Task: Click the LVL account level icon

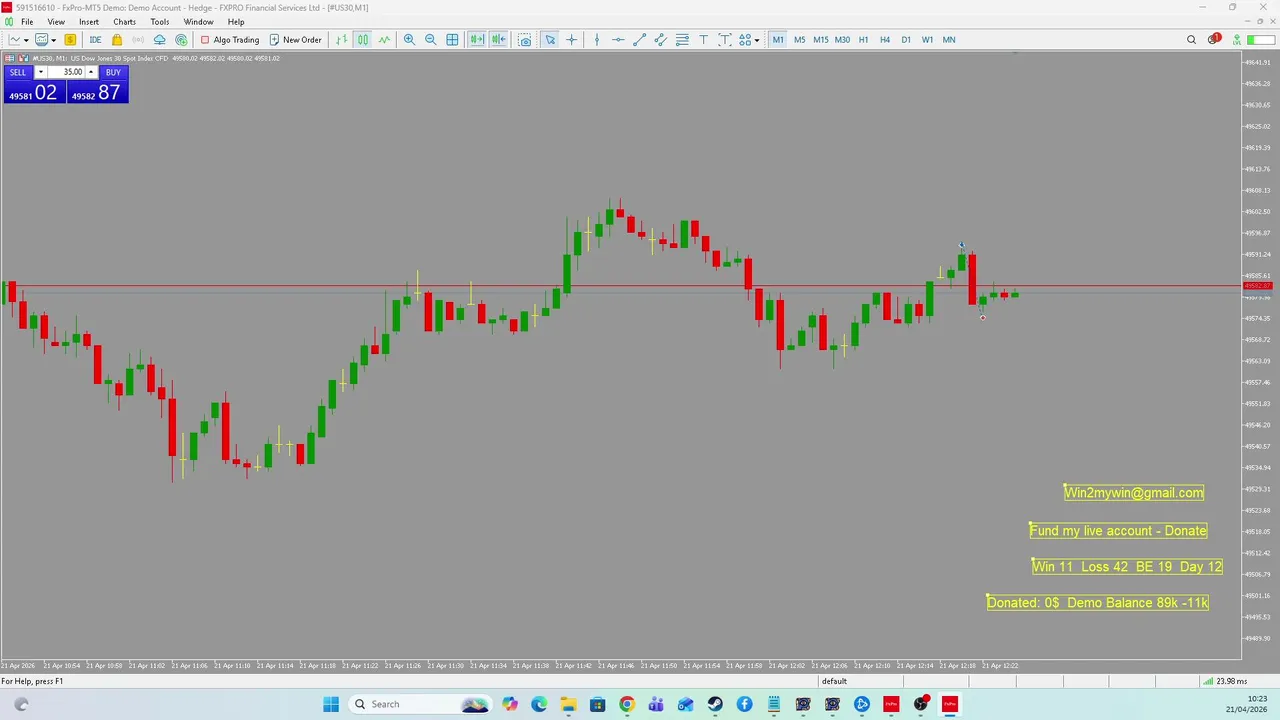Action: point(1236,40)
